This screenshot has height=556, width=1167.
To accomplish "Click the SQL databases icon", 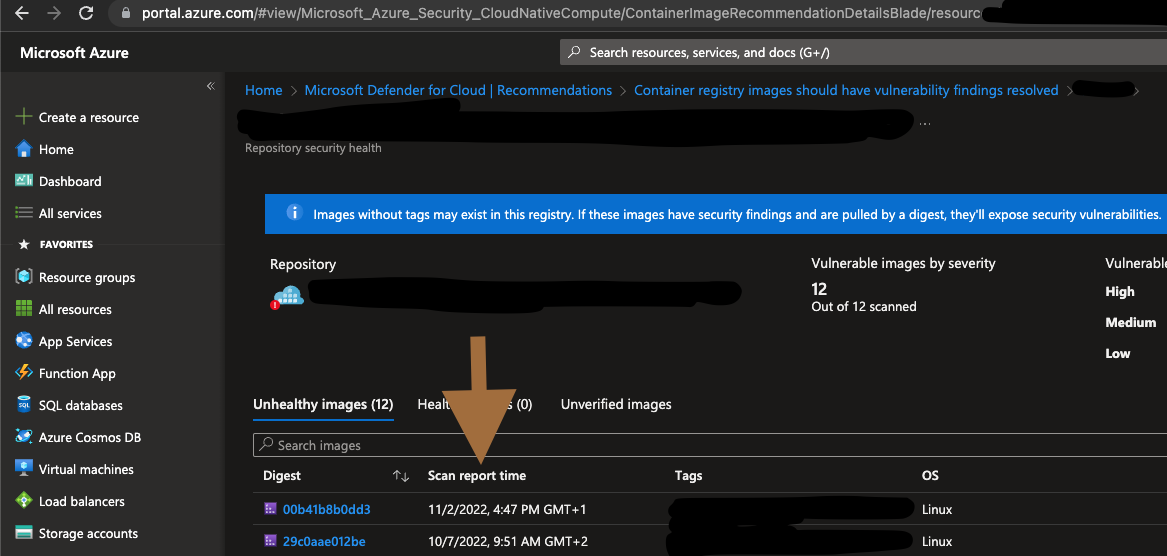I will (x=24, y=405).
